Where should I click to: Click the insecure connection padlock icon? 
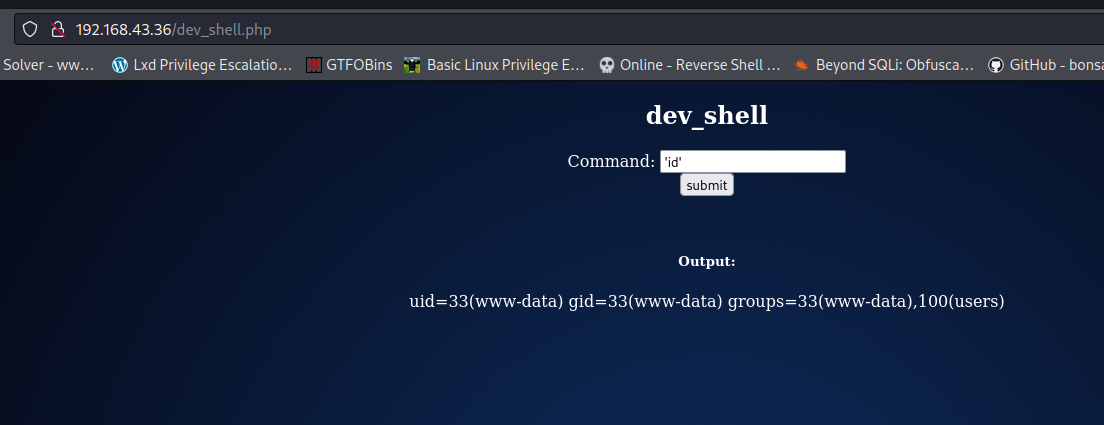(57, 30)
